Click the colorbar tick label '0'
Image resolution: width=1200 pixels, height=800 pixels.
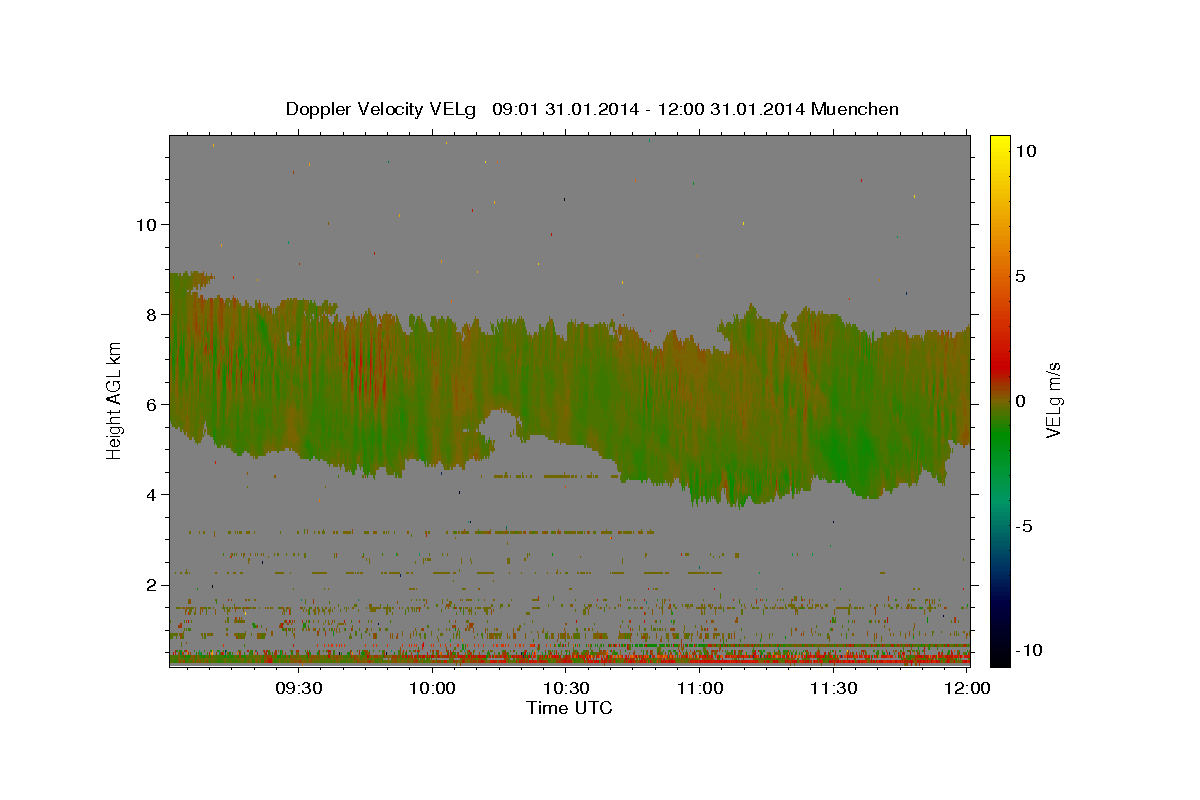[1020, 401]
